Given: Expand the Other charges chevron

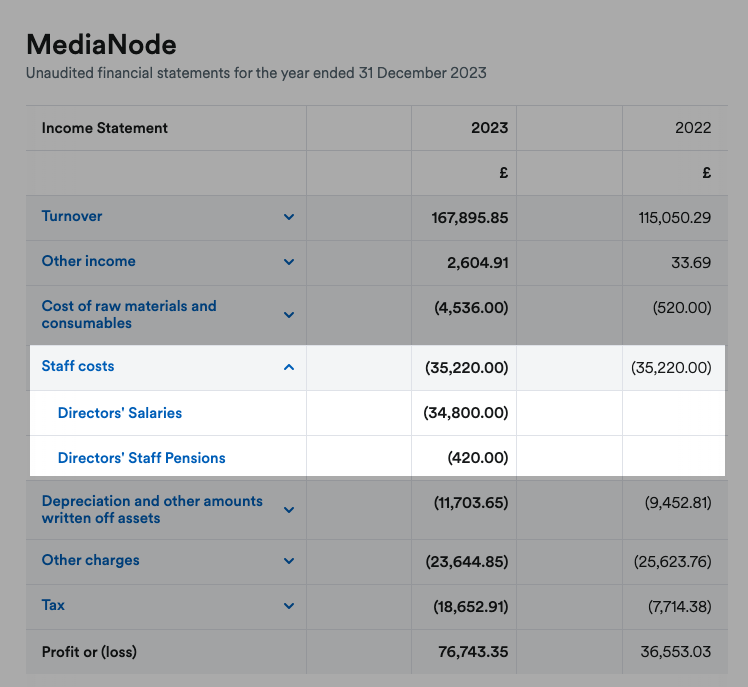Looking at the screenshot, I should pos(289,561).
